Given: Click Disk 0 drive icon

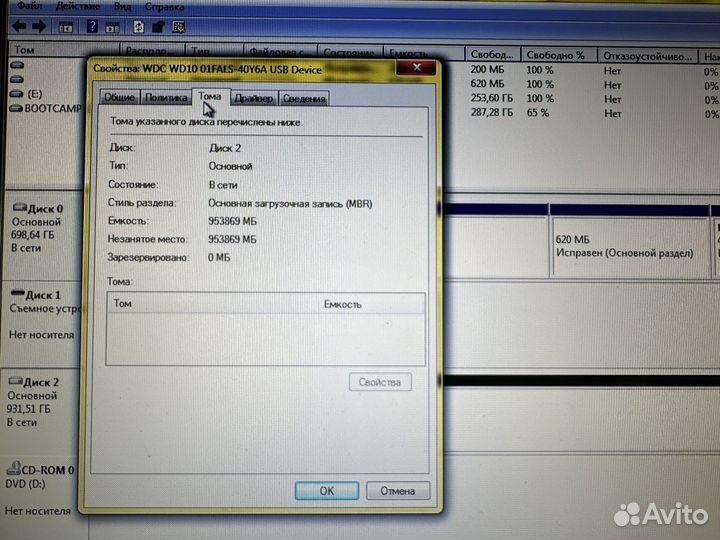Looking at the screenshot, I should 20,207.
